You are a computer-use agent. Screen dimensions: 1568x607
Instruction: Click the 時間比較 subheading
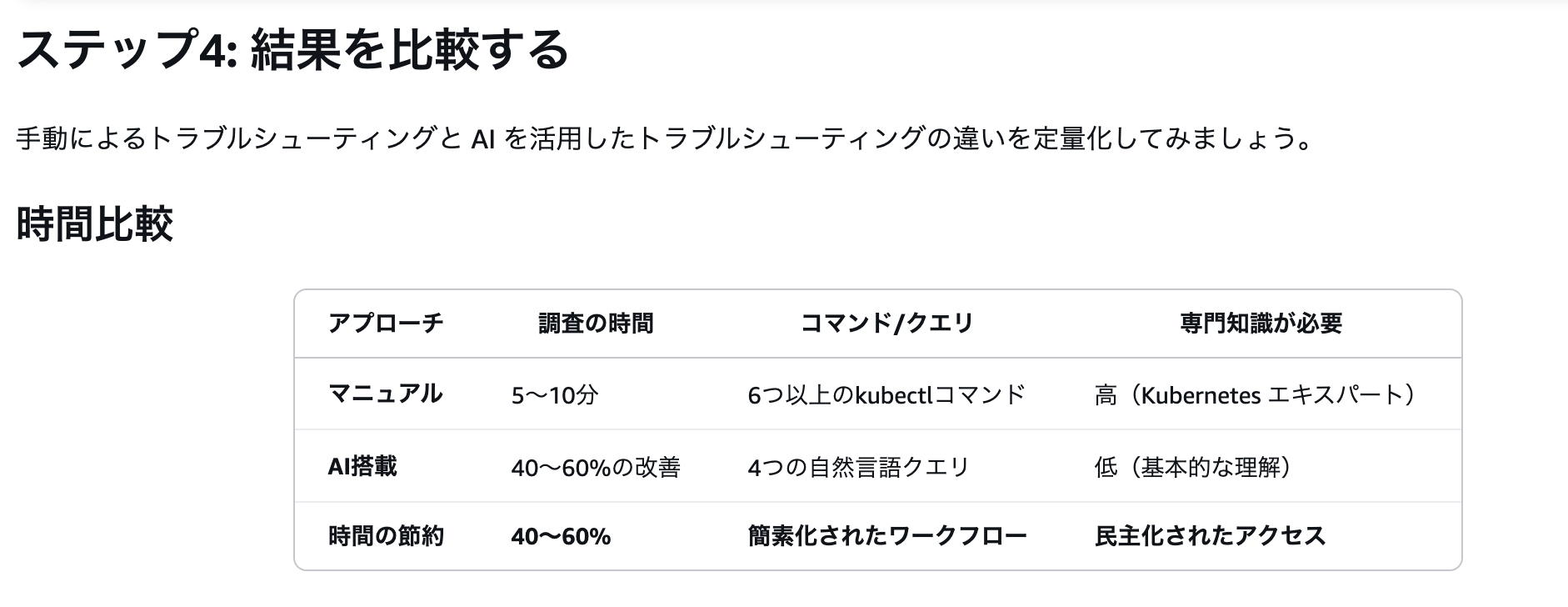point(95,224)
